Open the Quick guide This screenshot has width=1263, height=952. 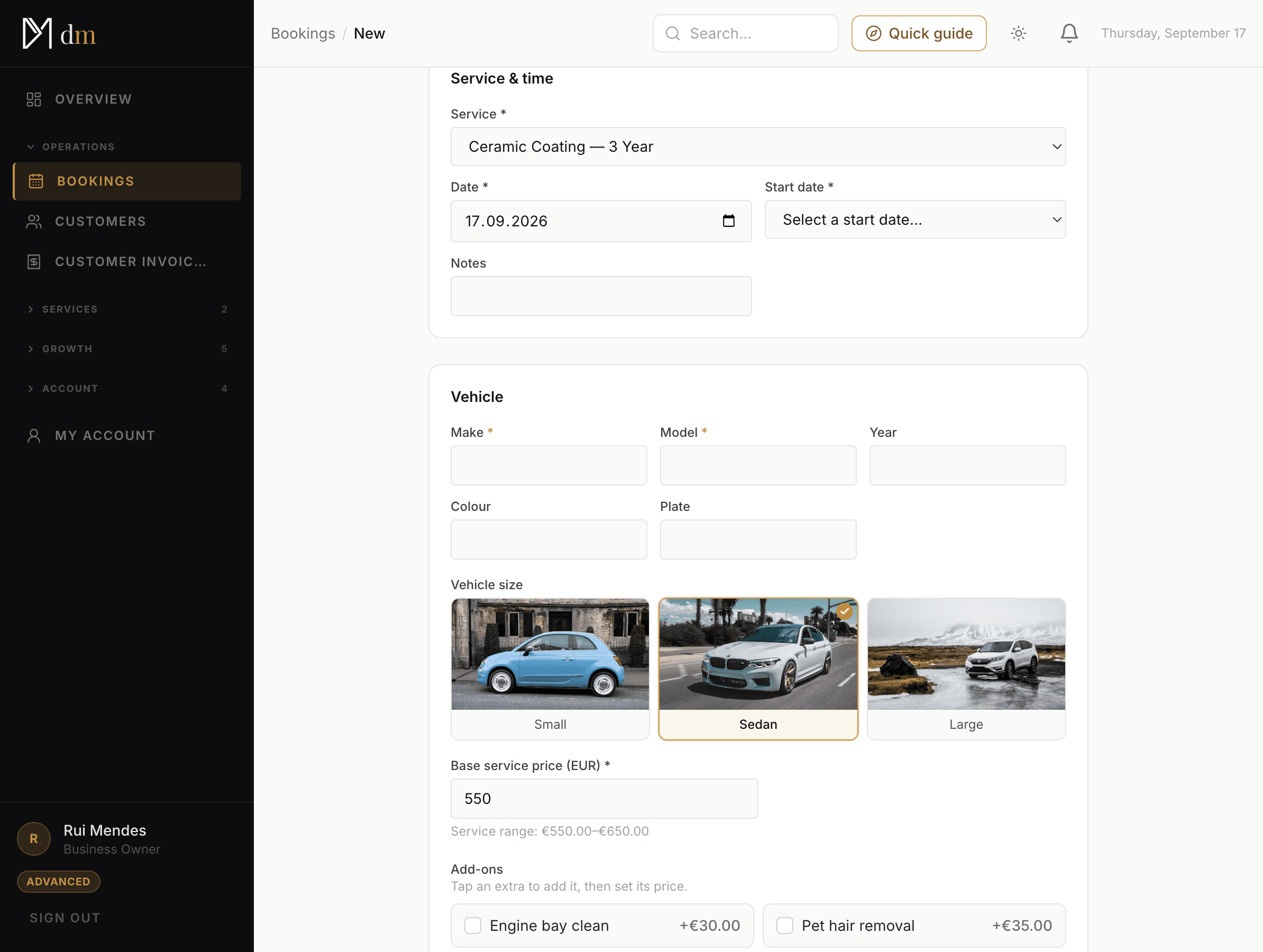pyautogui.click(x=919, y=33)
